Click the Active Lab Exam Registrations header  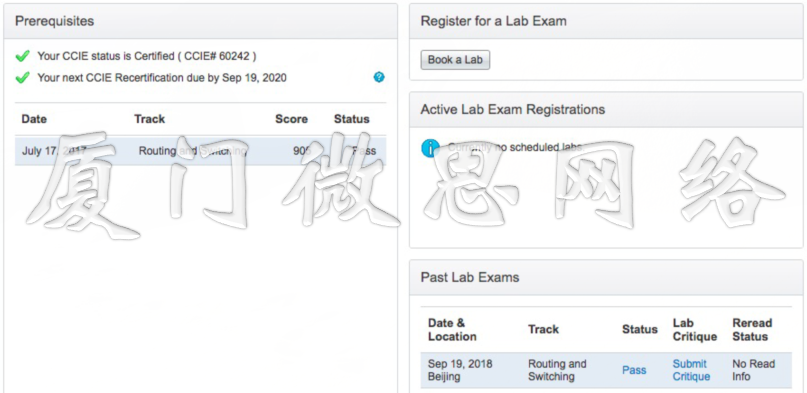click(606, 110)
